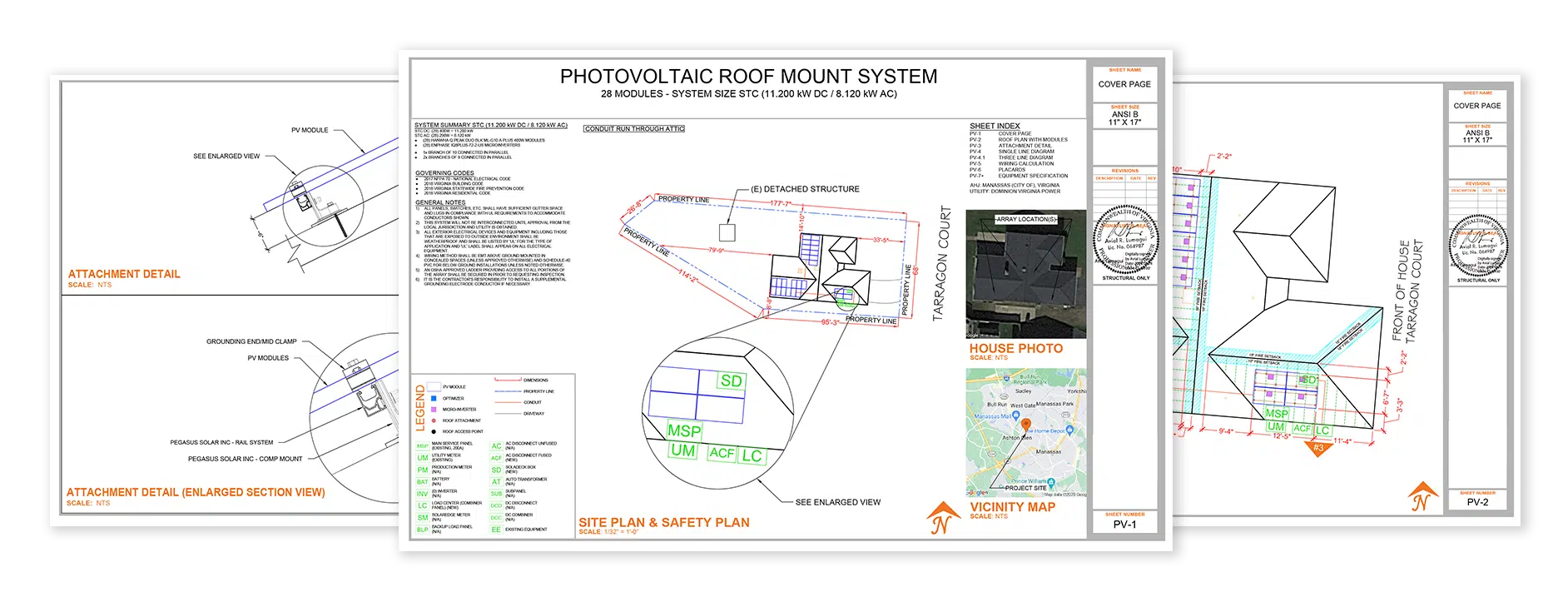Select the UM utility meter legend symbol

point(422,458)
